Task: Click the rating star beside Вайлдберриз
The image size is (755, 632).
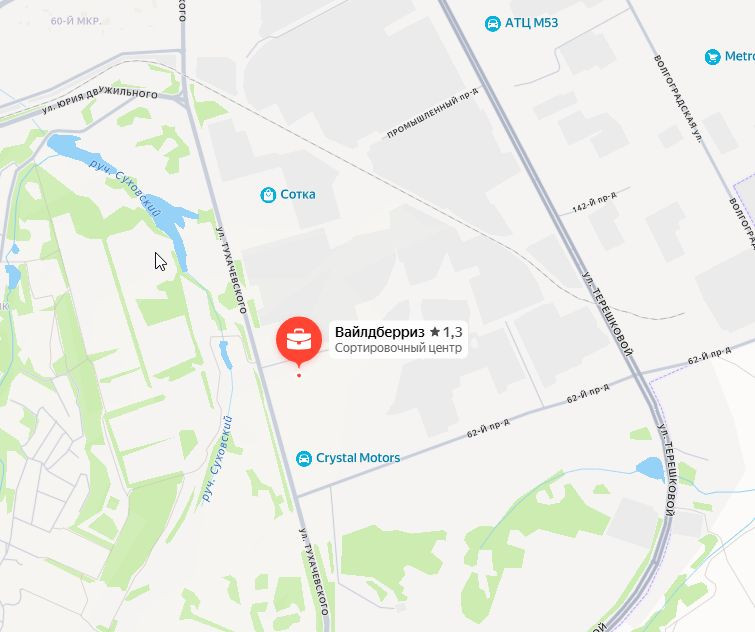Action: (435, 332)
